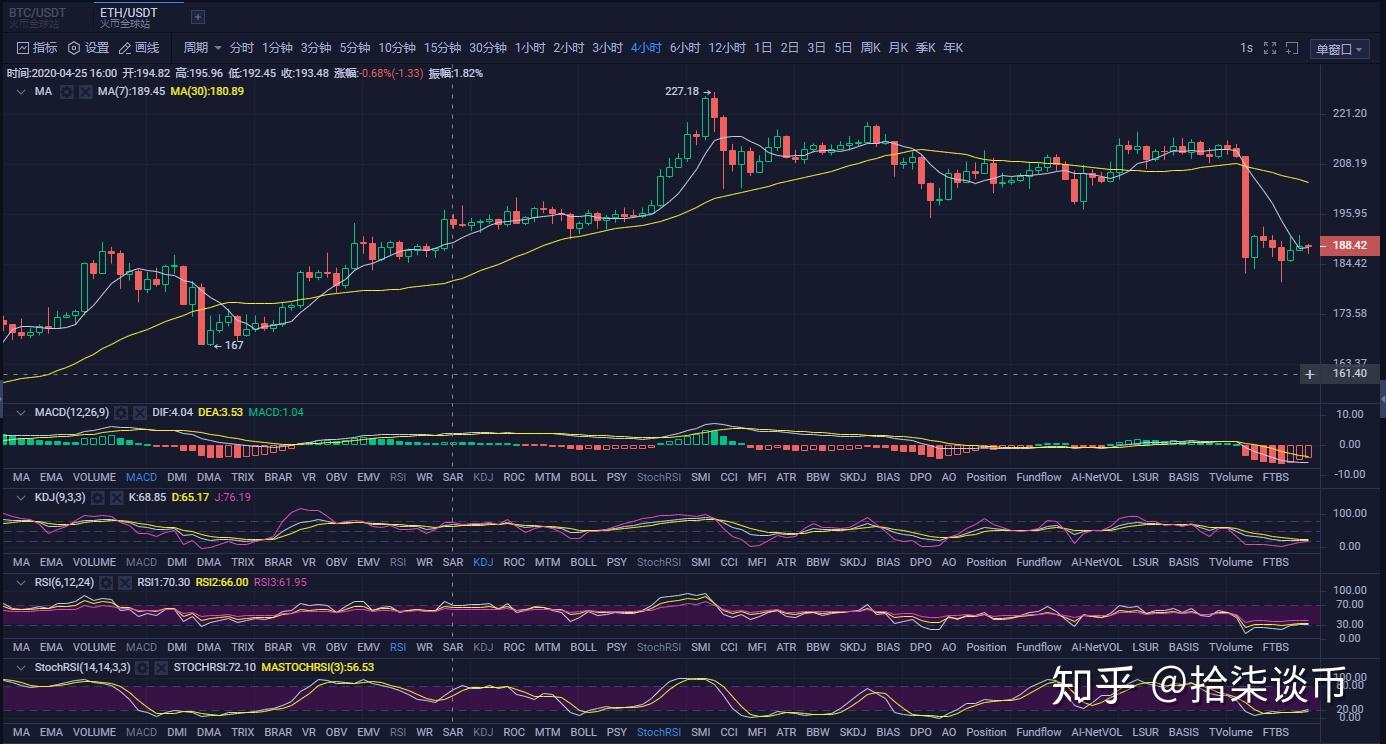This screenshot has width=1386, height=744.
Task: Pick VOLUME in the StochRSI panel indicator row
Action: coord(95,732)
